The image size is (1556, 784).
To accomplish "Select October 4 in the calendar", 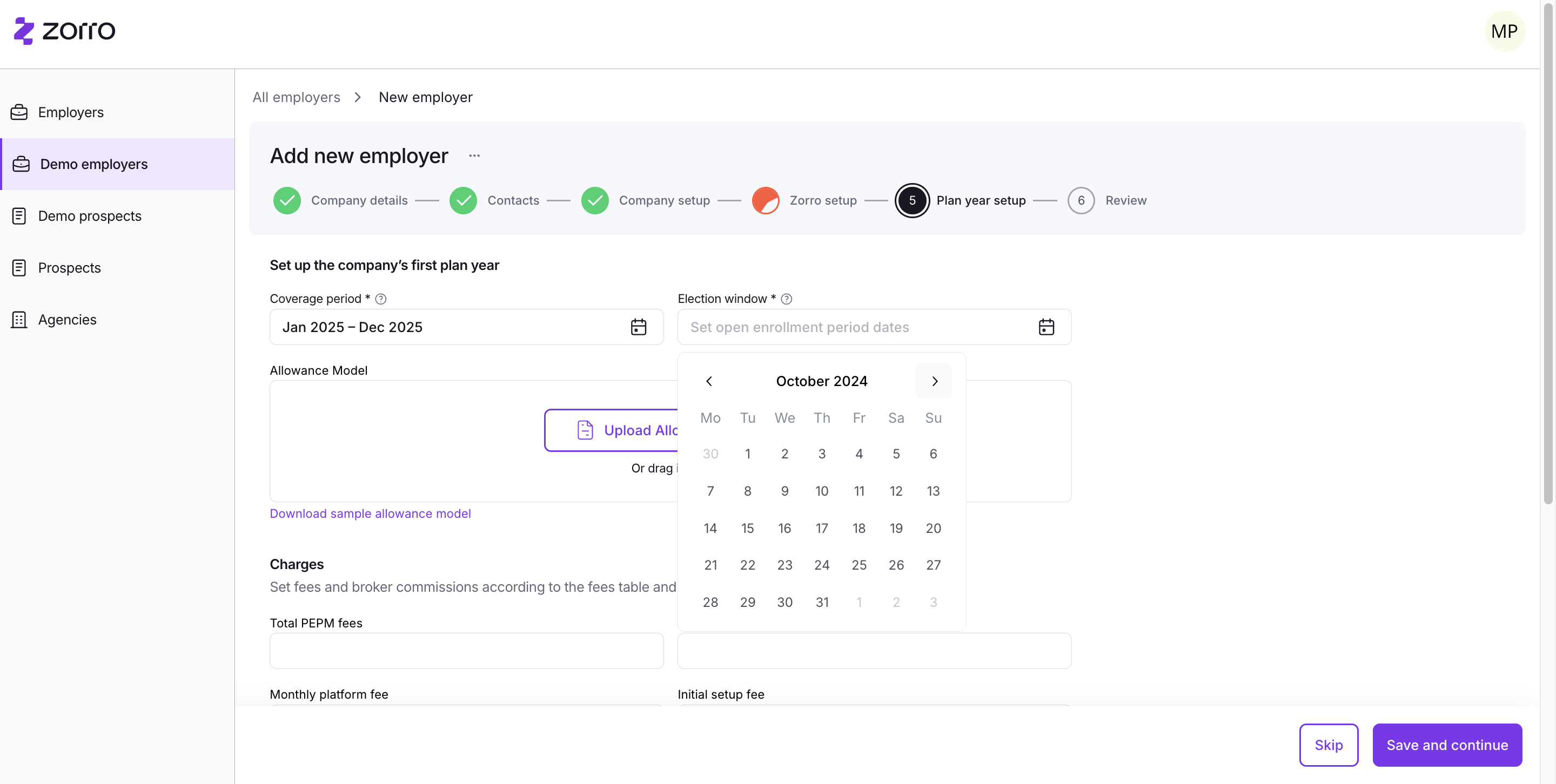I will [x=859, y=454].
